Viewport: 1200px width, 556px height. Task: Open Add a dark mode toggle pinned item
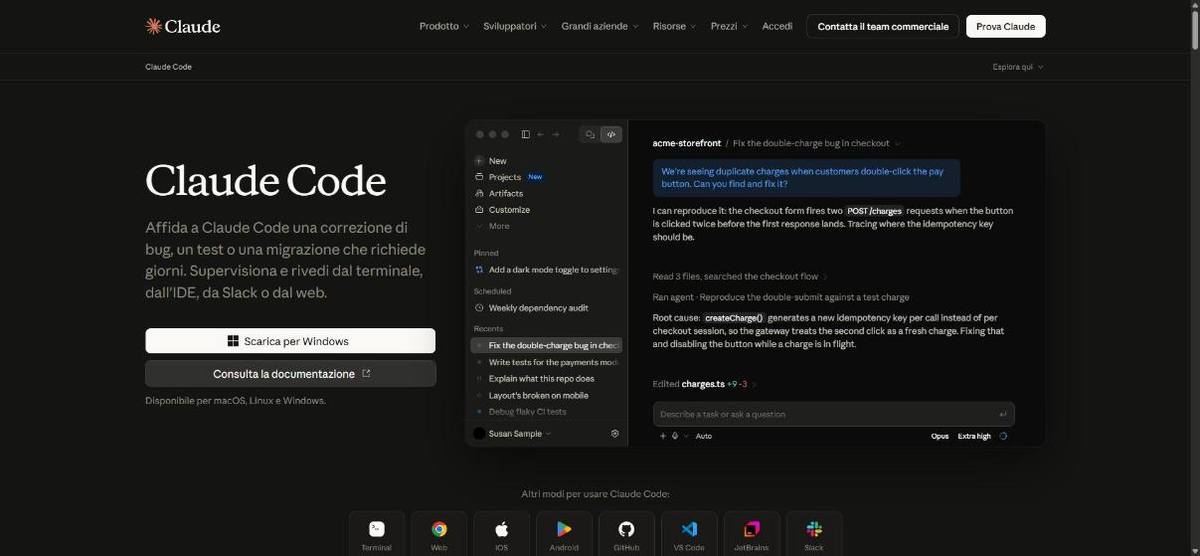(546, 270)
